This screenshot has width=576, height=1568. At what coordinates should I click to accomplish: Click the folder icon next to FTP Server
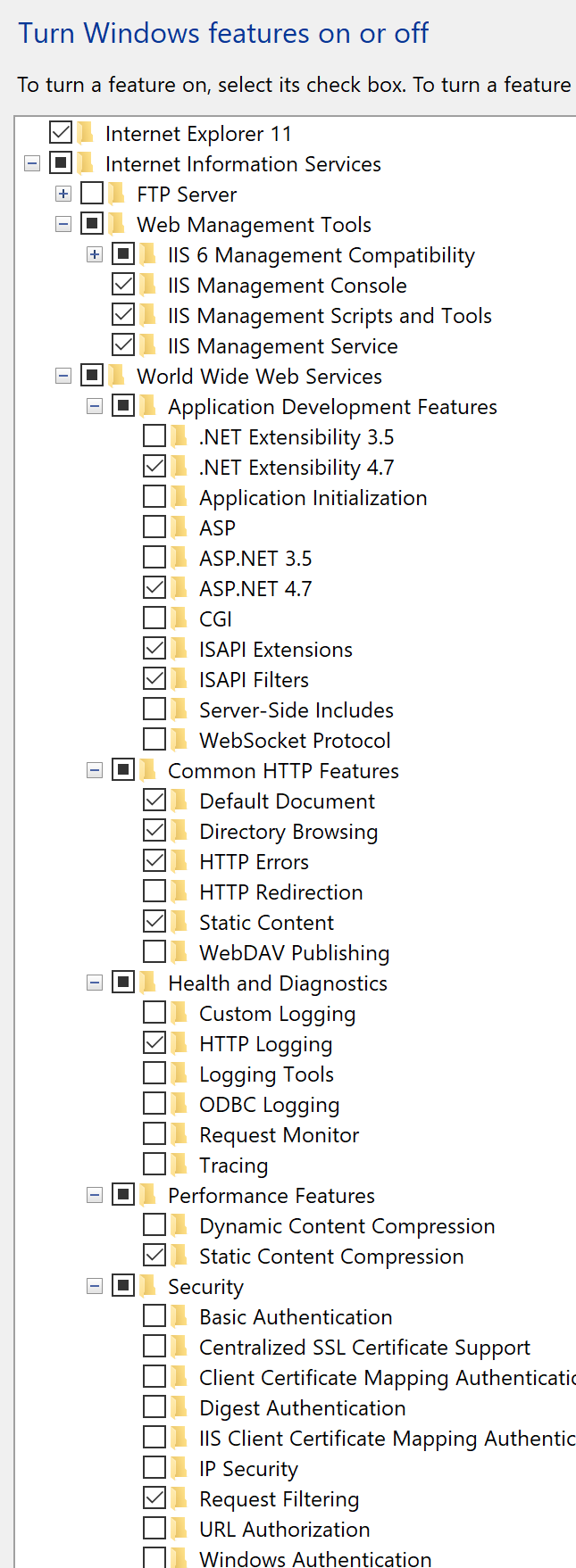point(117,195)
